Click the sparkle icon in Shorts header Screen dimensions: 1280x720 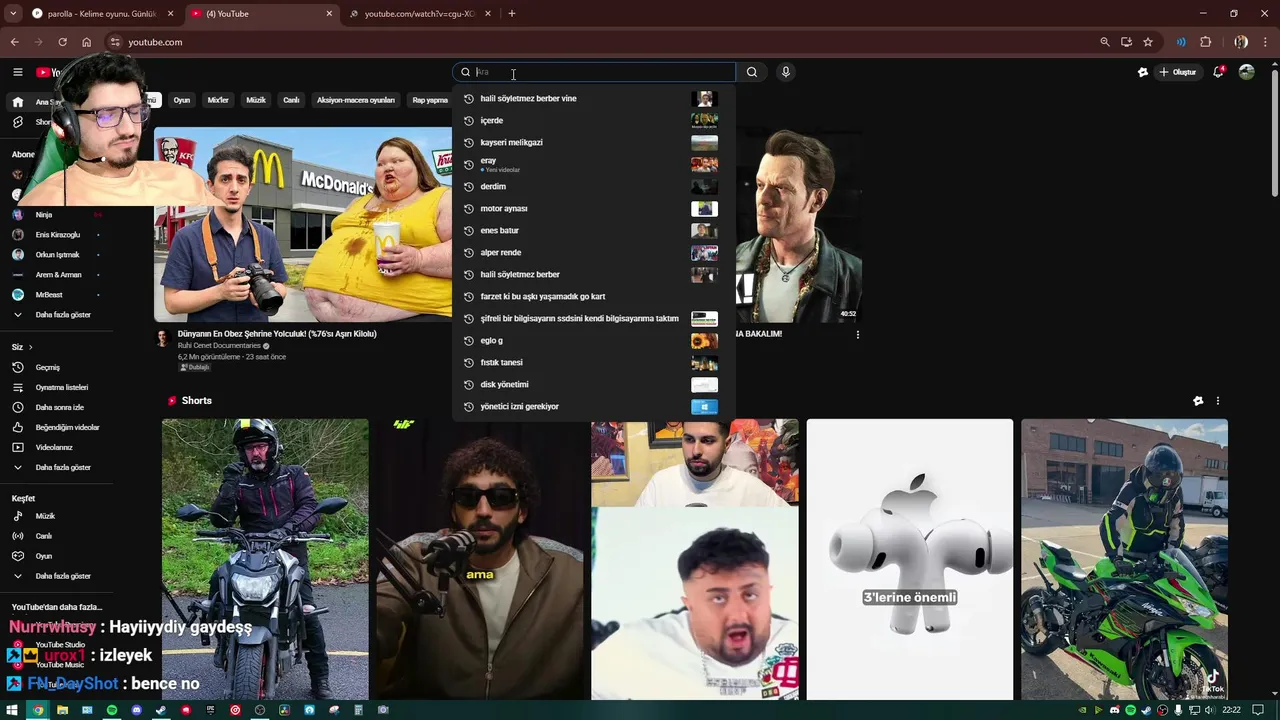1198,401
